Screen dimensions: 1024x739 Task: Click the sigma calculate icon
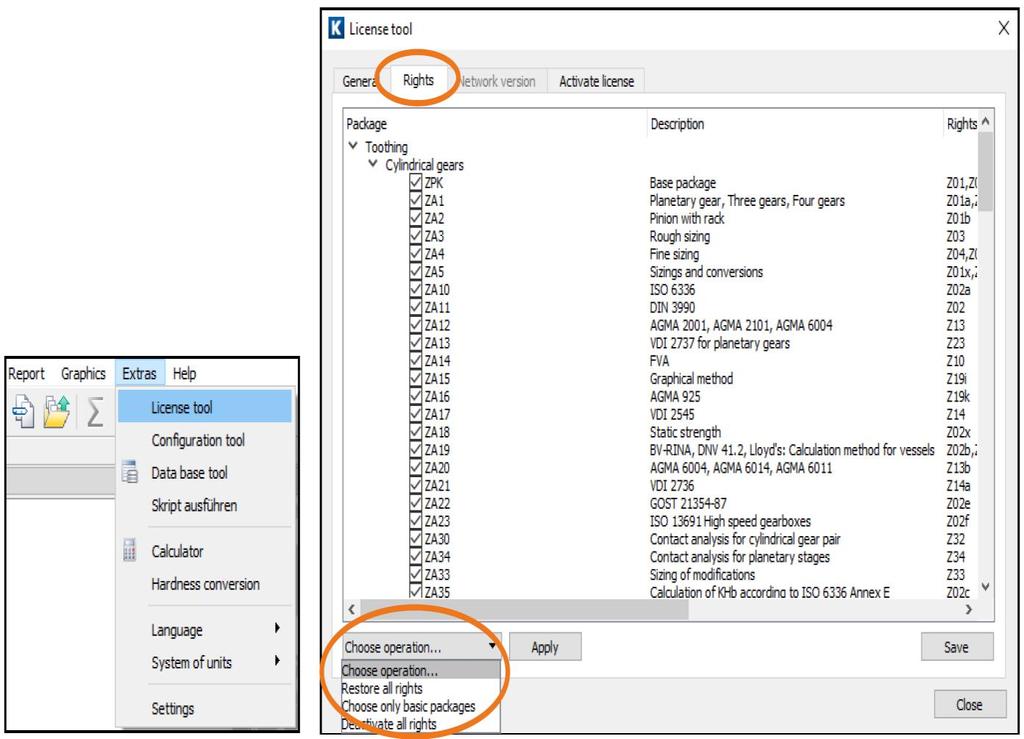(95, 412)
